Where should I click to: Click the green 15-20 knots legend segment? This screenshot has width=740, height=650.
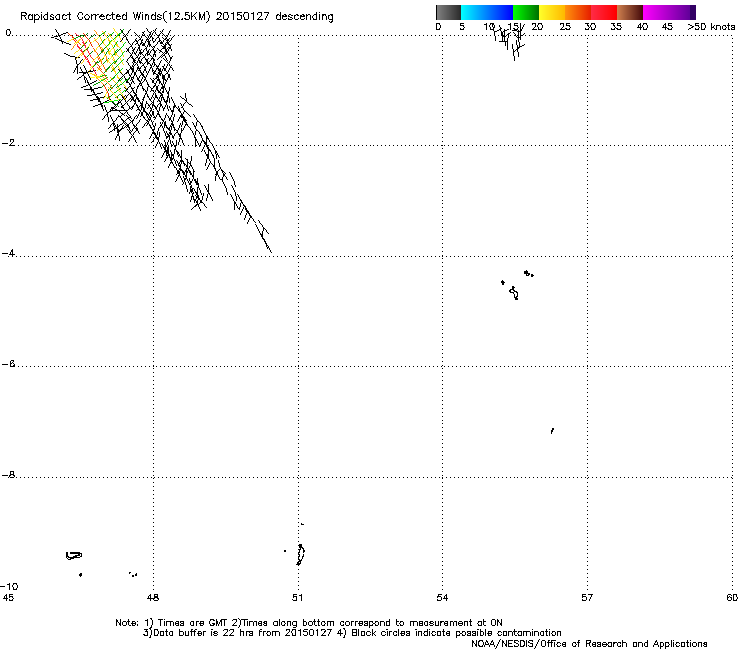[x=526, y=12]
